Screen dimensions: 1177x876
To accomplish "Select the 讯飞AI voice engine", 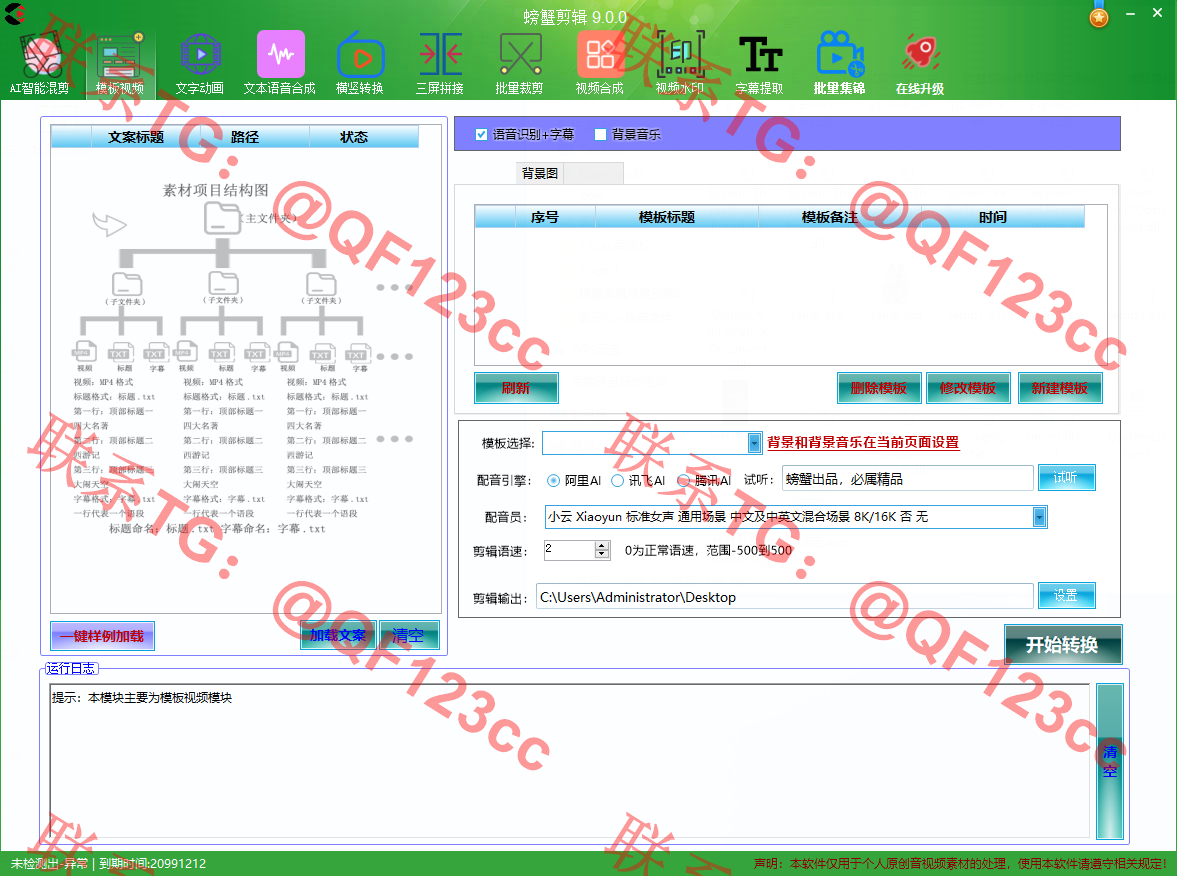I will [617, 480].
